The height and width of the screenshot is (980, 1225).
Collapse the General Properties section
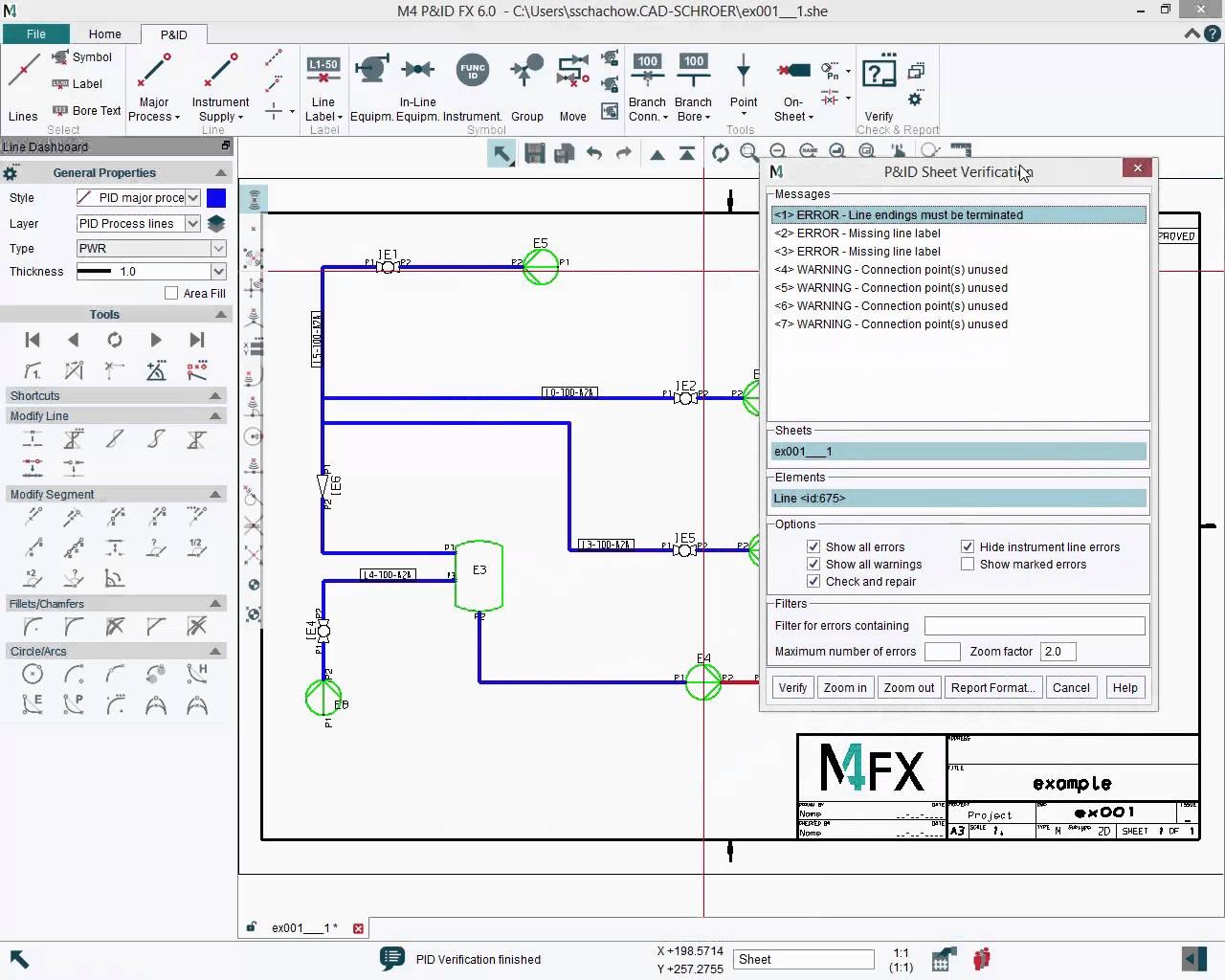click(221, 173)
